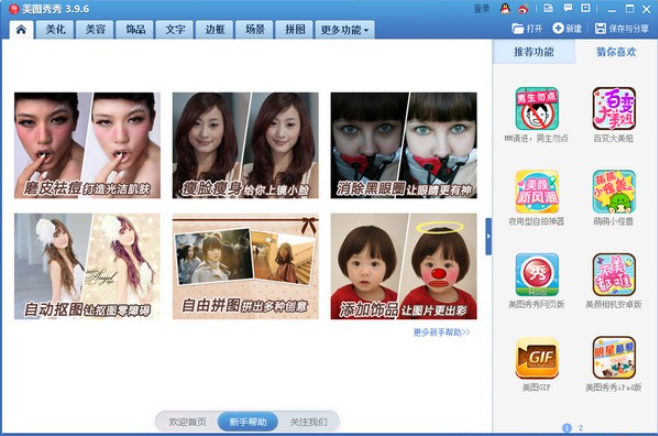Viewport: 658px width, 436px height.
Task: Open the 自由拼图 tutorial thumbnail
Action: coord(245,266)
